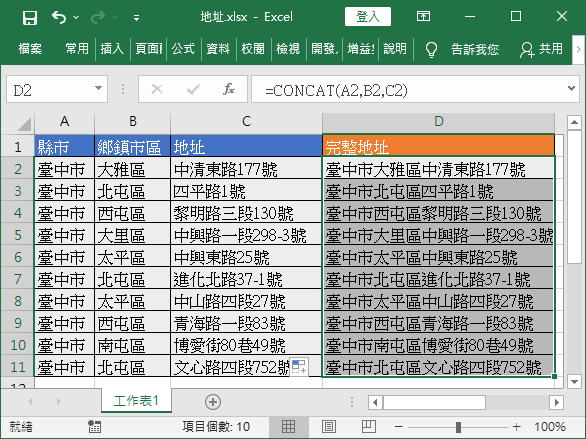Zoom in with the plus button

516,427
